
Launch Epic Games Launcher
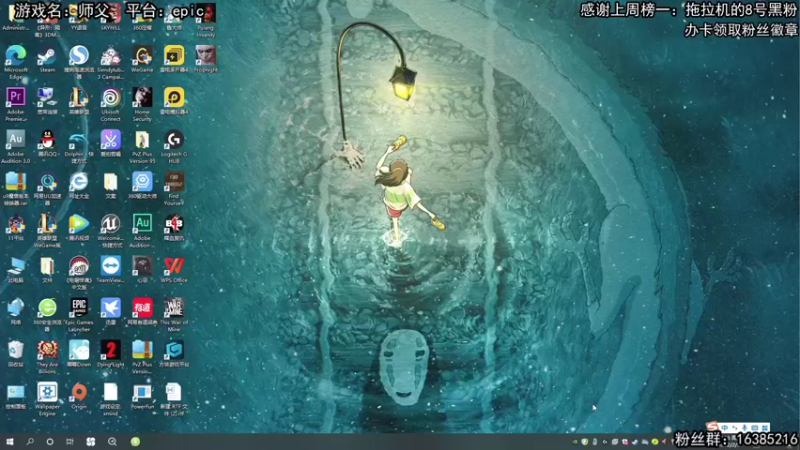(79, 308)
